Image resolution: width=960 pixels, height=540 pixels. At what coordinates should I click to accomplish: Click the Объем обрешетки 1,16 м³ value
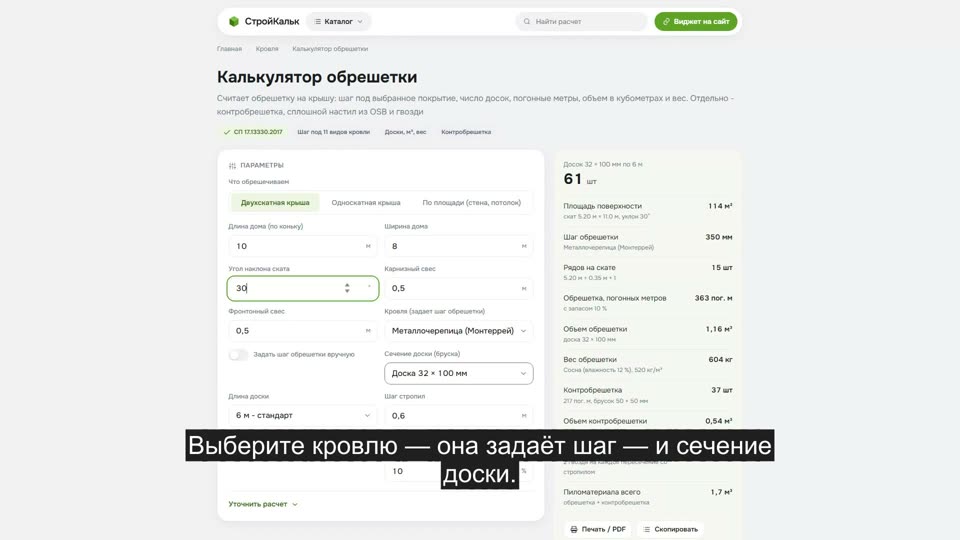point(719,329)
